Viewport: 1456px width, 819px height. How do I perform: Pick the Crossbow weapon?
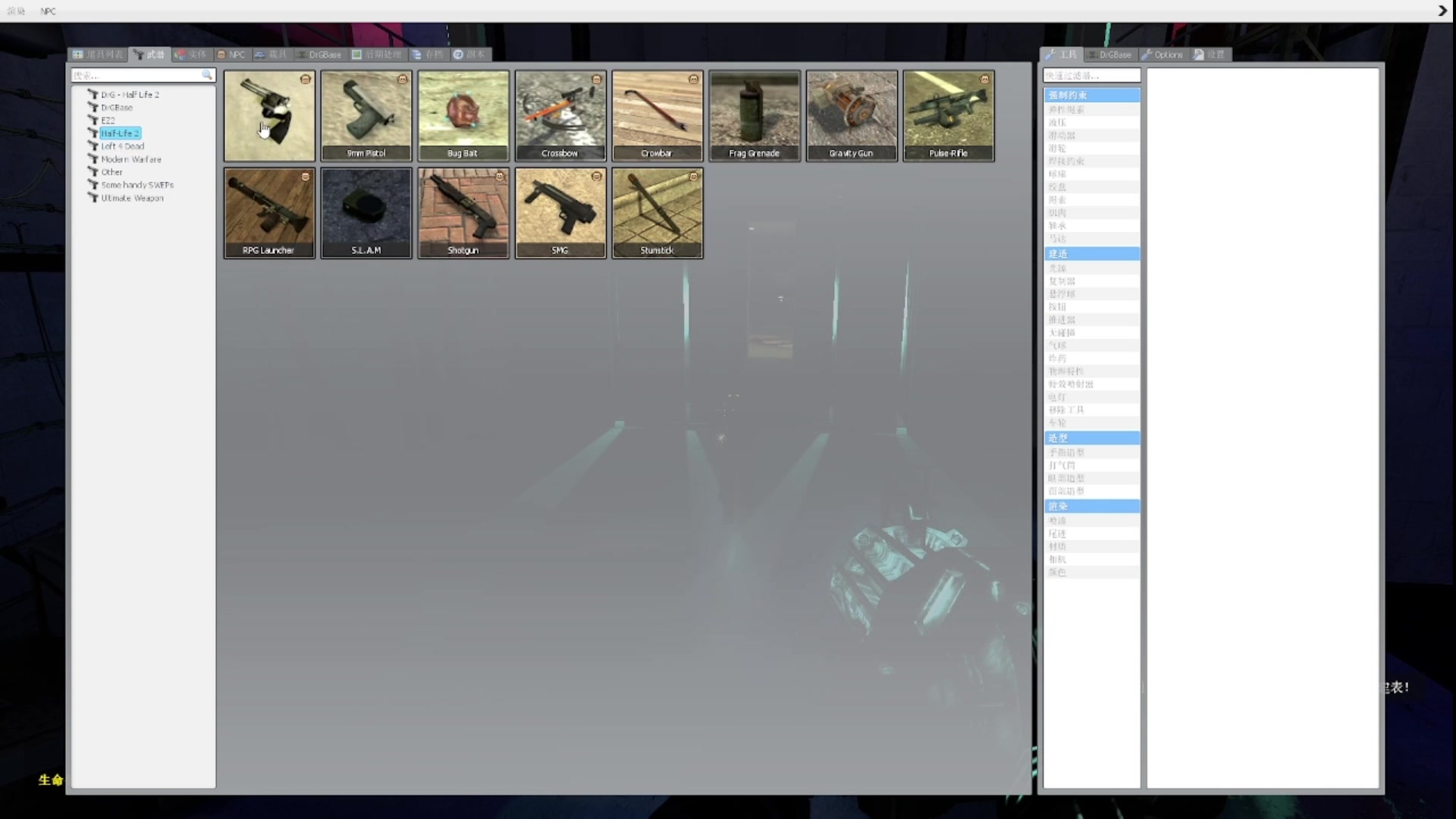coord(560,116)
